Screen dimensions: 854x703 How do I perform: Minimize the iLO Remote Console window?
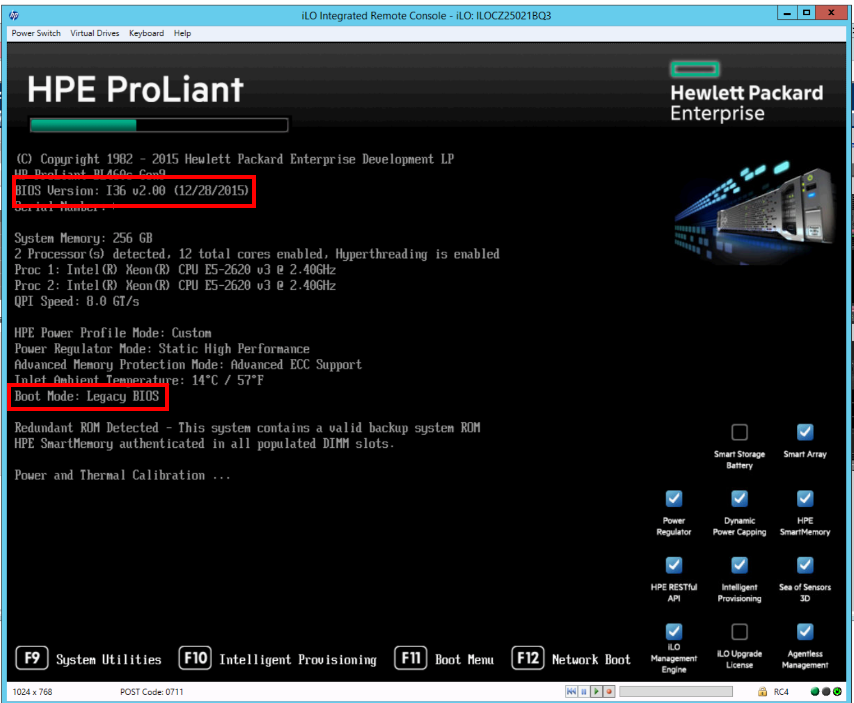click(x=787, y=13)
